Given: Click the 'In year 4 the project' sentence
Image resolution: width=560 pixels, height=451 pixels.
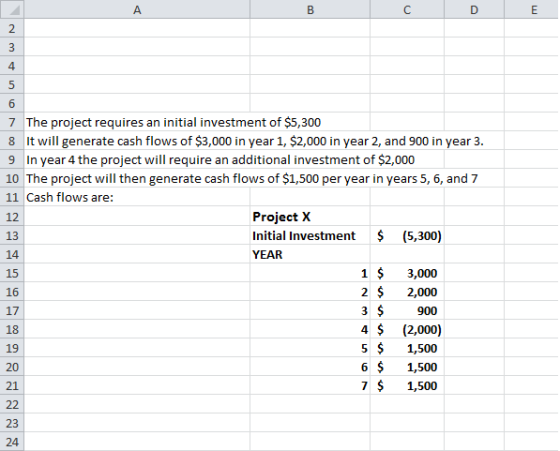Looking at the screenshot, I should pos(220,160).
